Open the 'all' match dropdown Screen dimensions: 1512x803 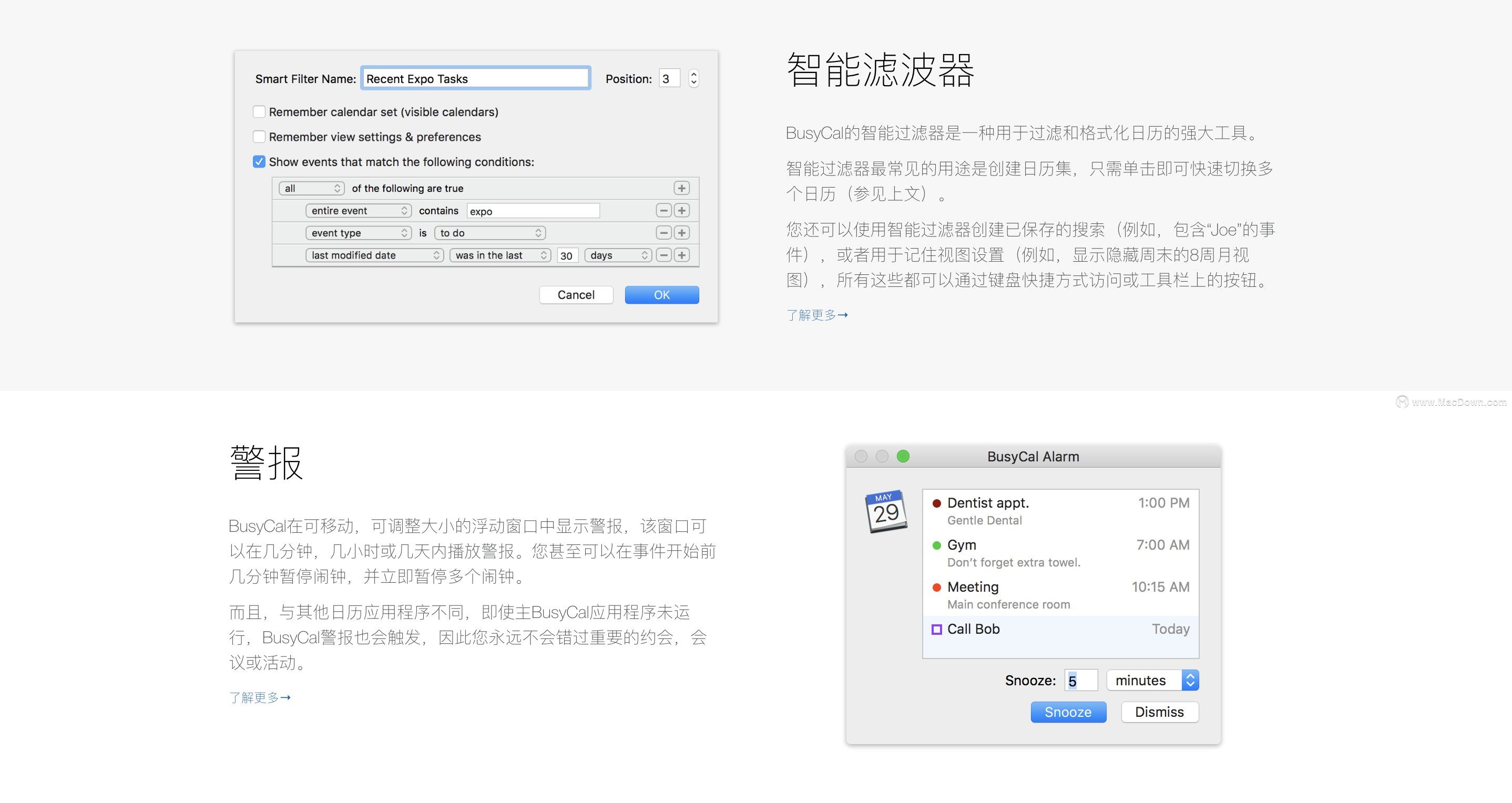pyautogui.click(x=312, y=188)
